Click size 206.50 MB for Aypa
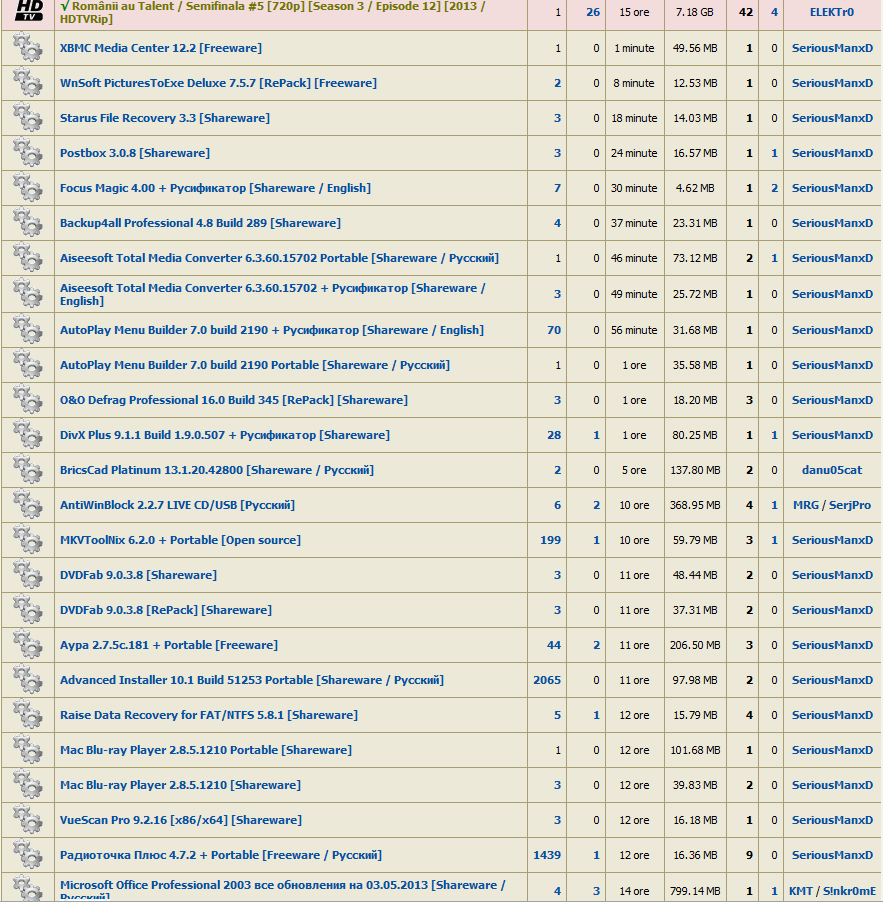883x902 pixels. coord(695,645)
